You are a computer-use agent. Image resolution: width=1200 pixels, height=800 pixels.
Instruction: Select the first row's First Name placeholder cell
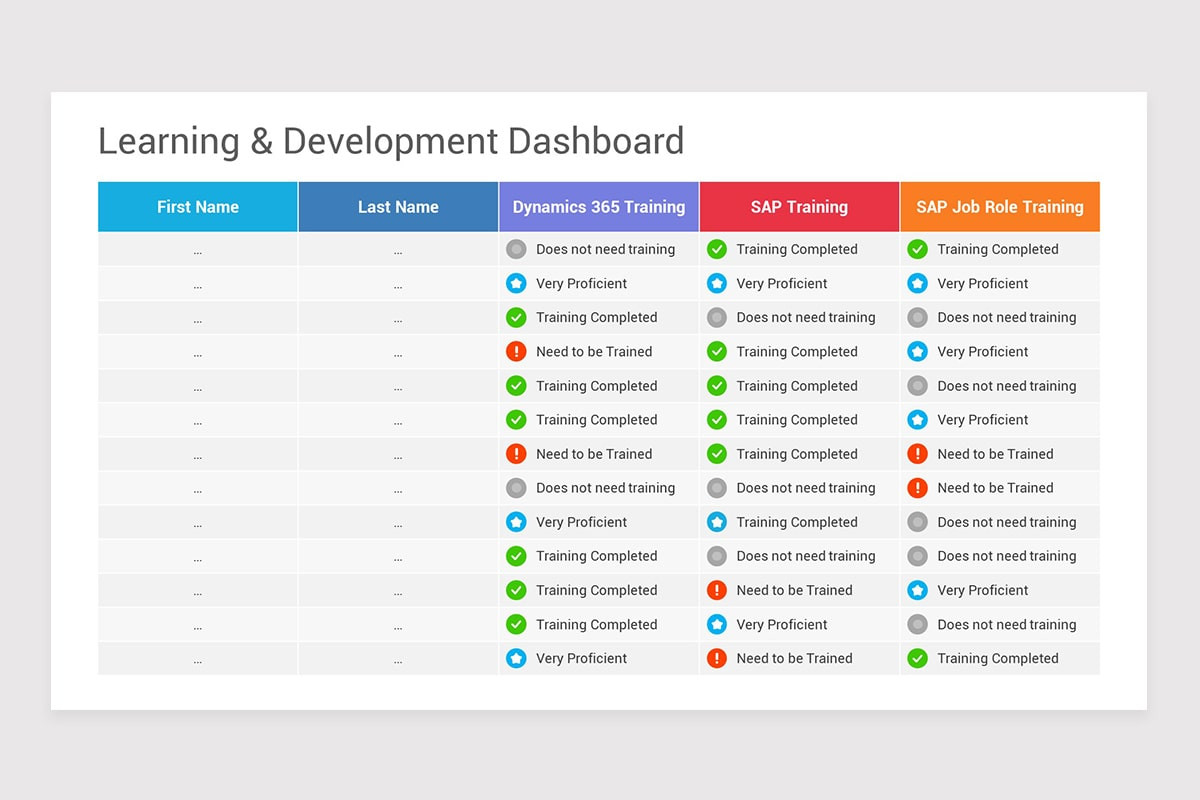(198, 249)
